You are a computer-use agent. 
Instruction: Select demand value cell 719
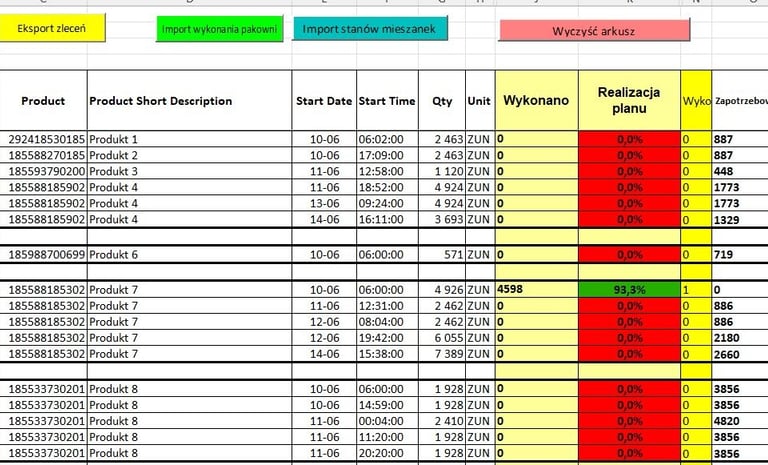pyautogui.click(x=740, y=255)
